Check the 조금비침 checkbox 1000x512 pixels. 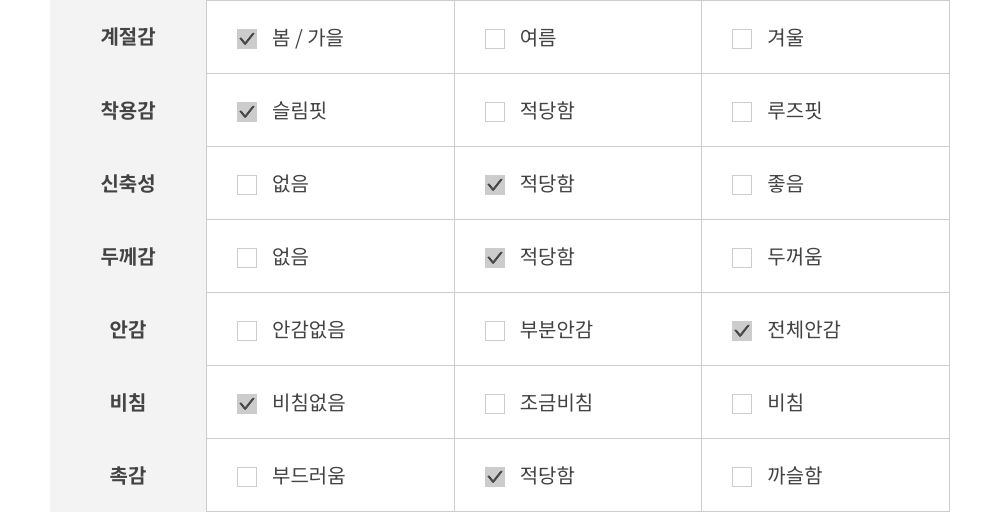tap(495, 404)
